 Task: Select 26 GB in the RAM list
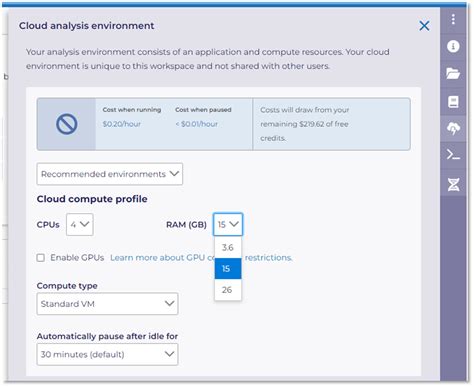point(228,290)
